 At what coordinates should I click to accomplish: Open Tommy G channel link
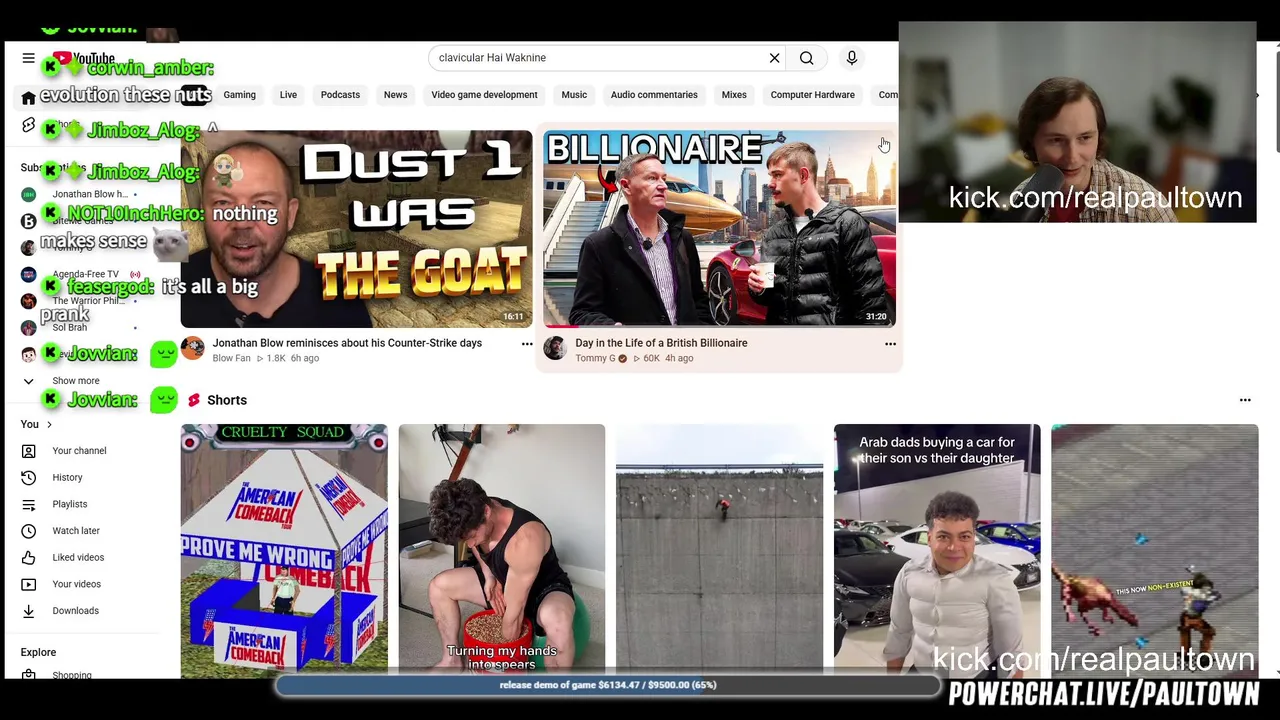[595, 358]
